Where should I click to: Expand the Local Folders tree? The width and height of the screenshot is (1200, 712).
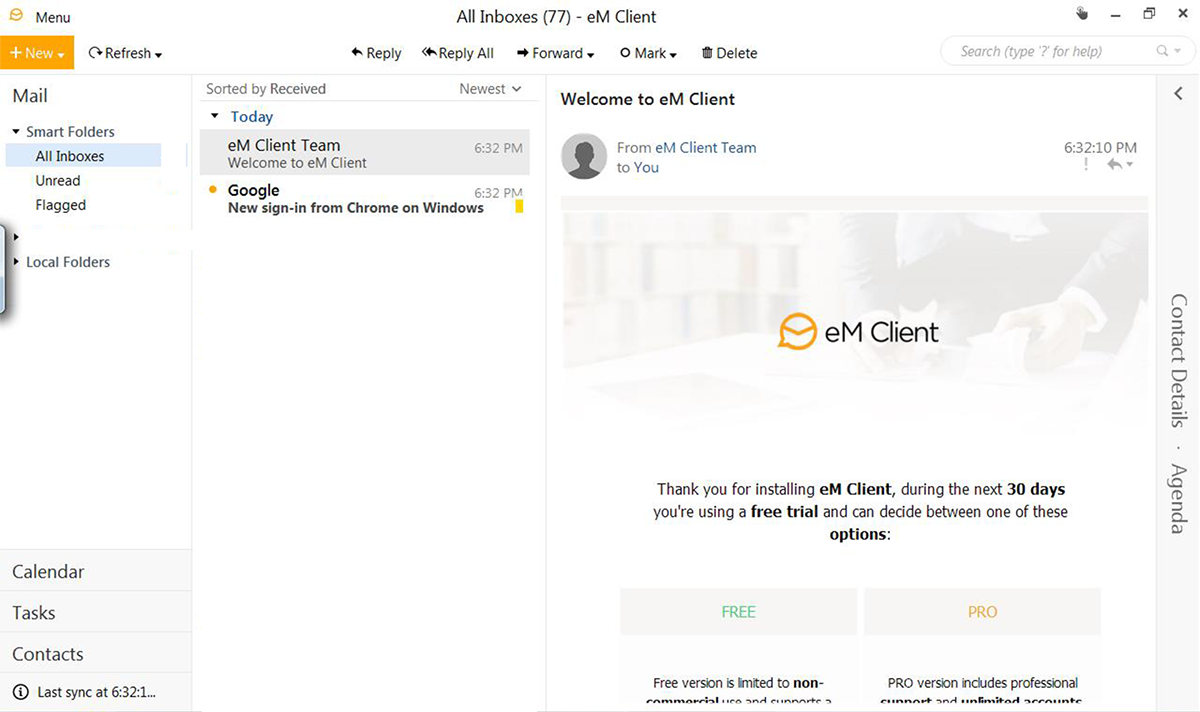pos(16,262)
